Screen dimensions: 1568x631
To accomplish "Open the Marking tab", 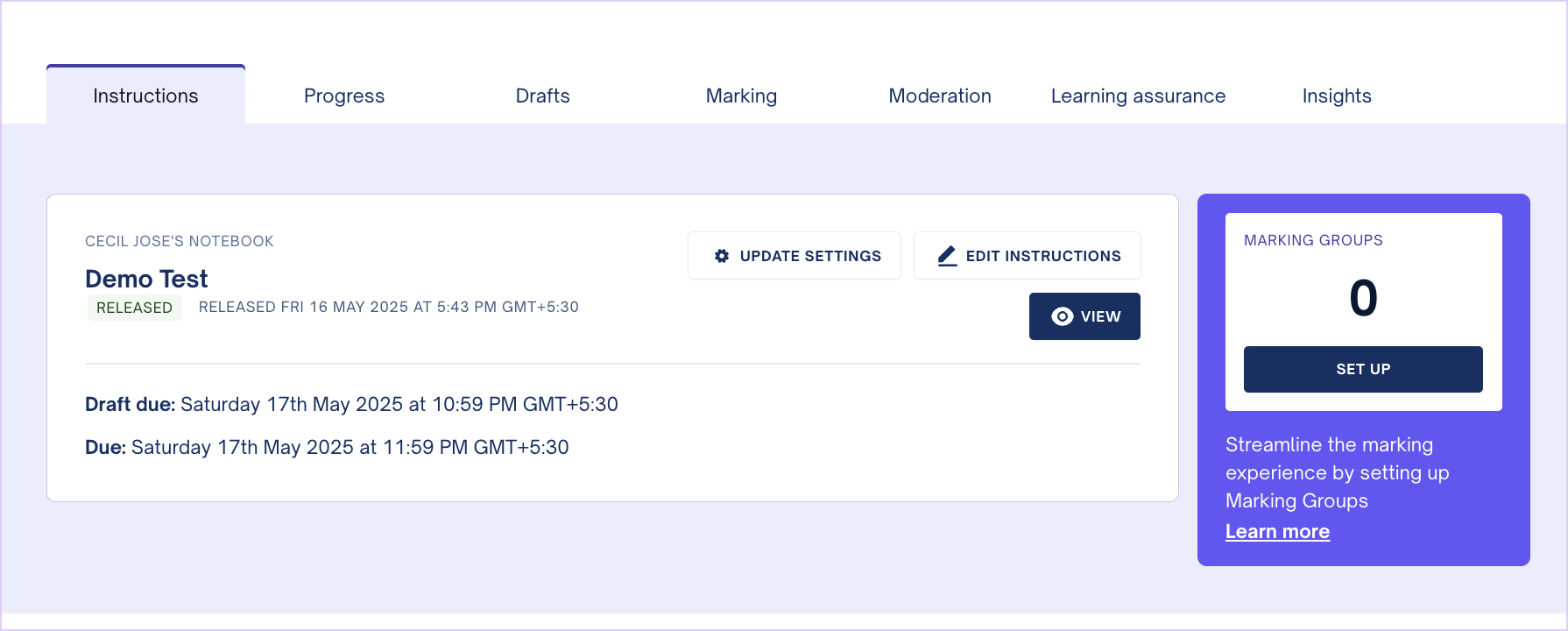I will pyautogui.click(x=741, y=96).
